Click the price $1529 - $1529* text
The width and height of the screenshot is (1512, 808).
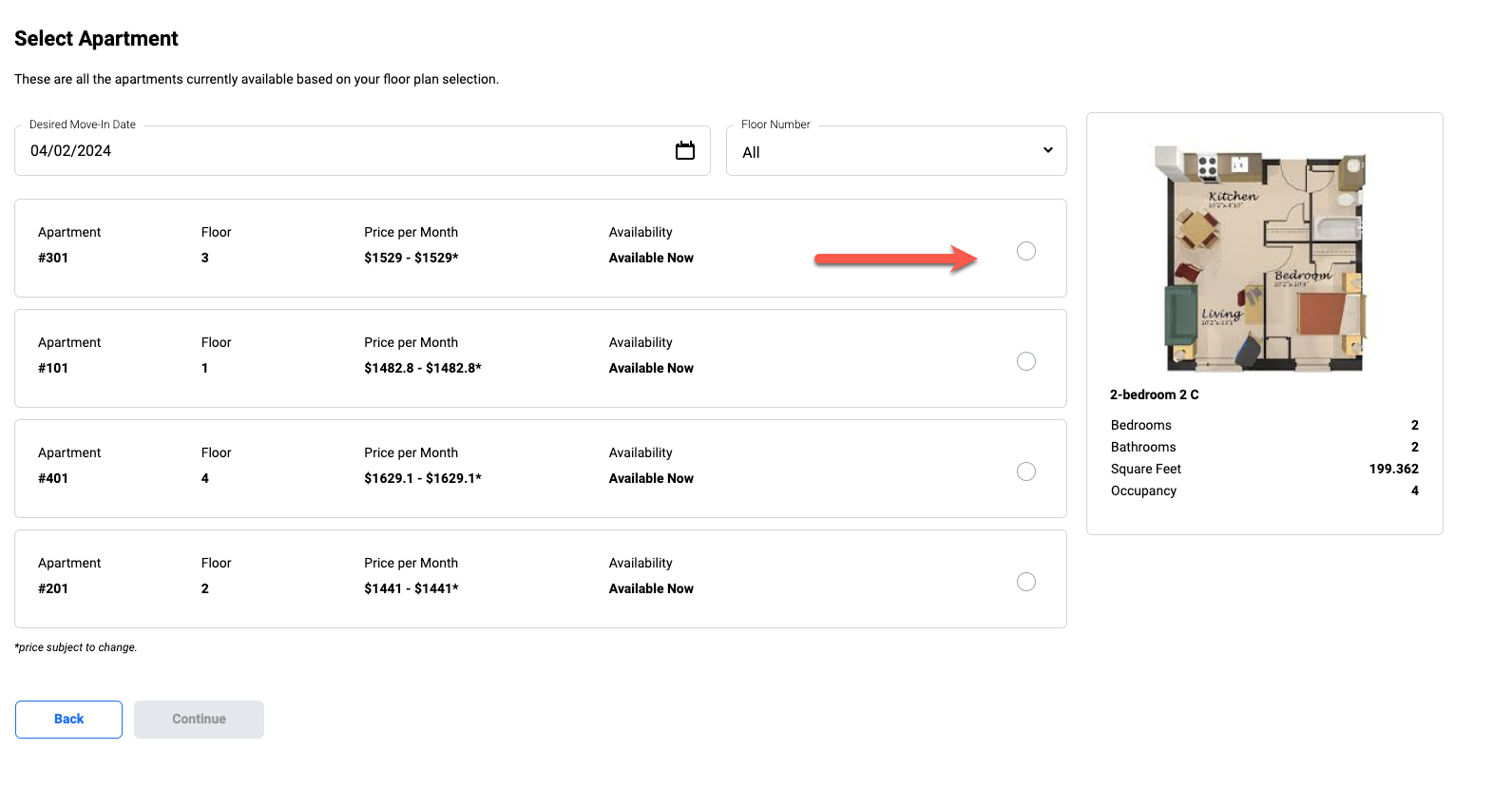click(x=411, y=258)
